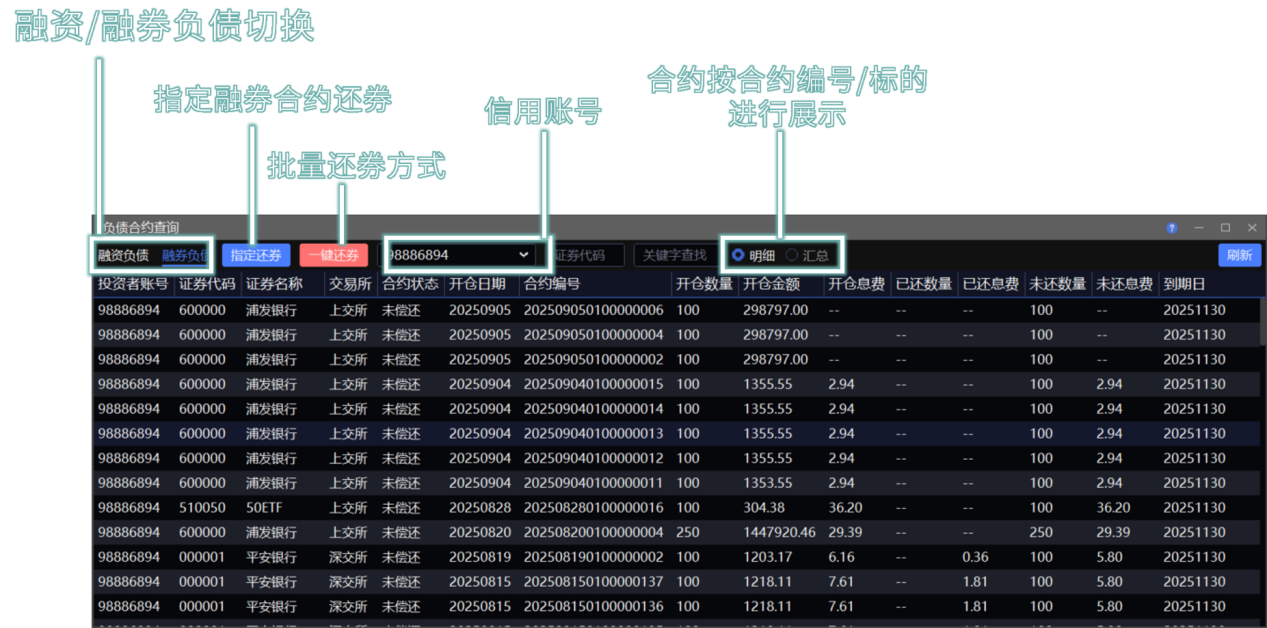Switch to the 融资负债 tab
1267x628 pixels.
(123, 255)
